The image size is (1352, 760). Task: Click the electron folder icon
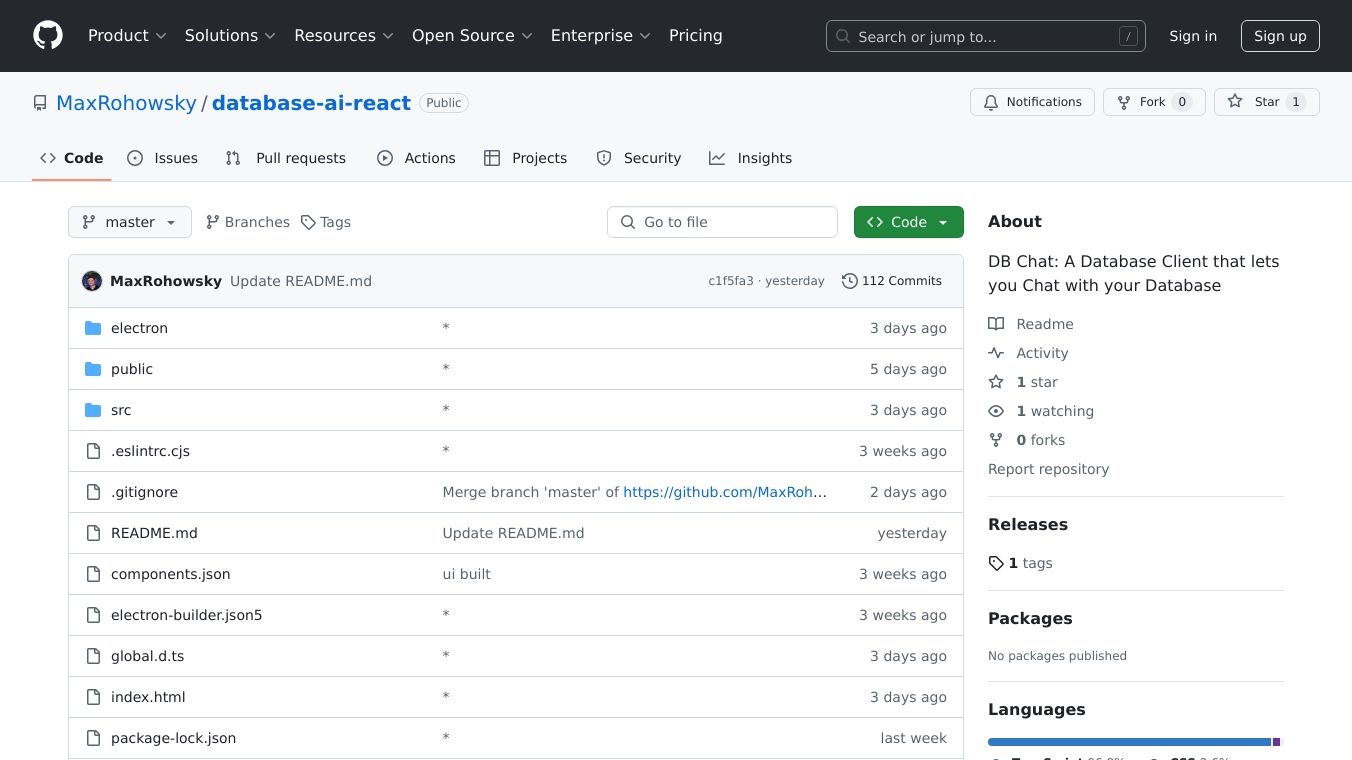click(x=93, y=328)
